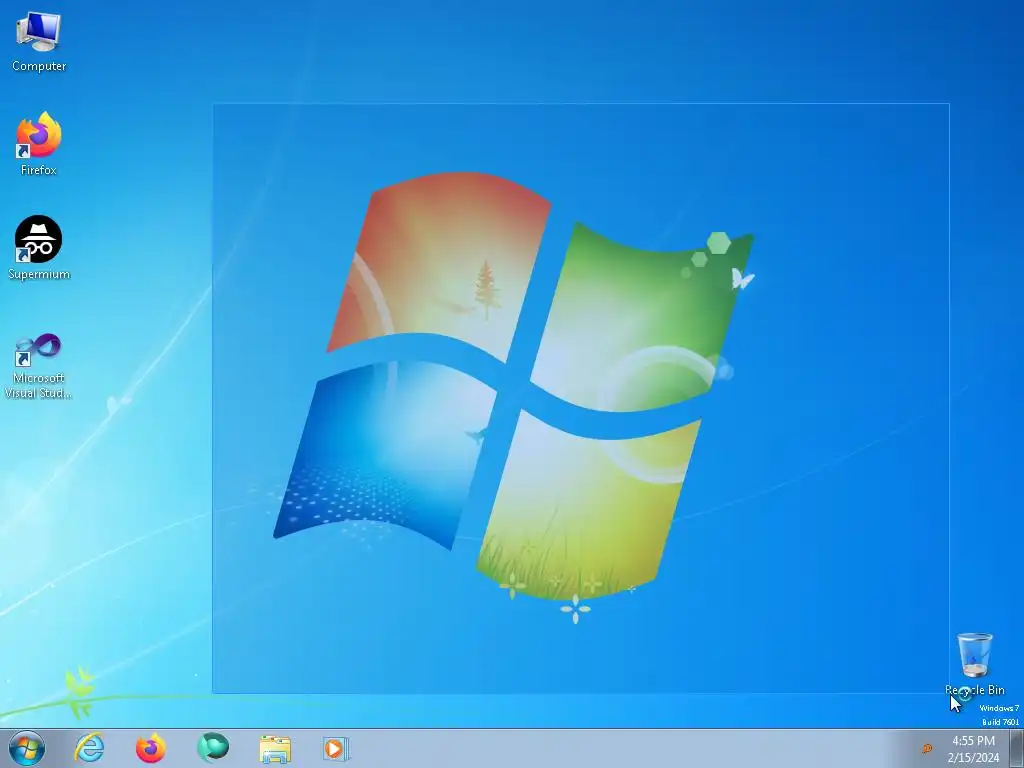Select the Computer desktop icon

[39, 42]
